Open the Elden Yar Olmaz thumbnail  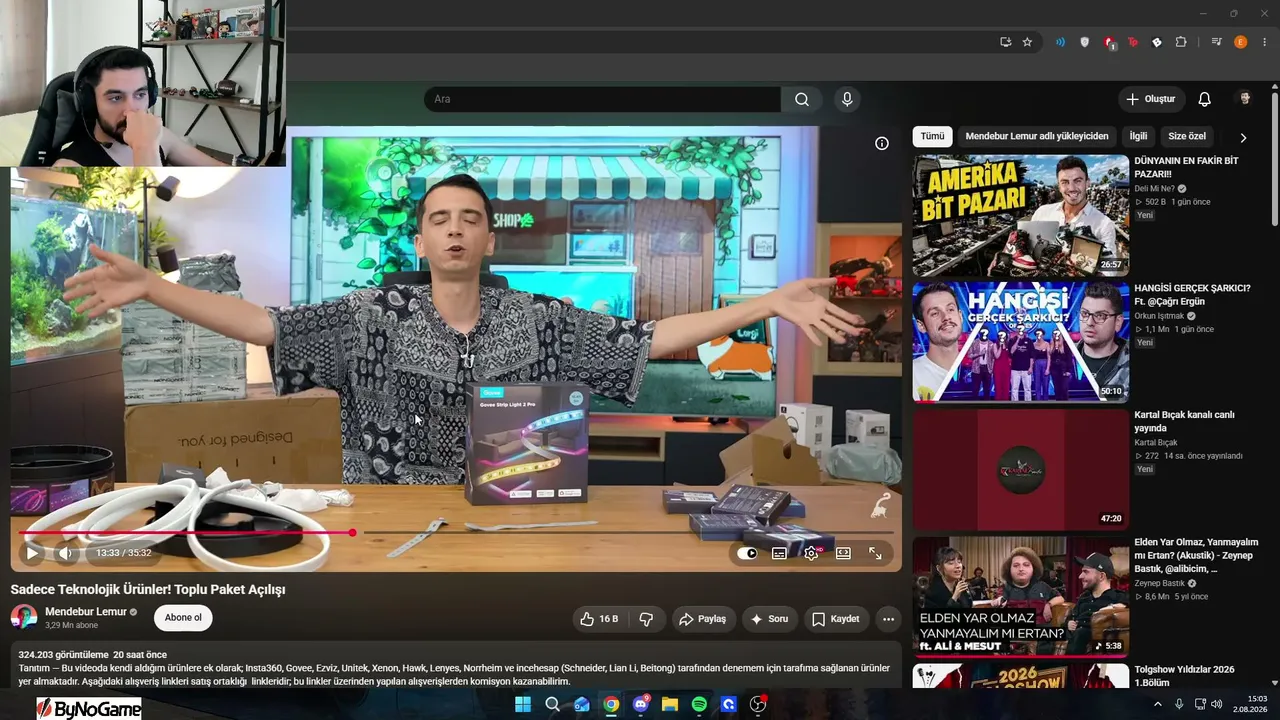coord(1021,596)
